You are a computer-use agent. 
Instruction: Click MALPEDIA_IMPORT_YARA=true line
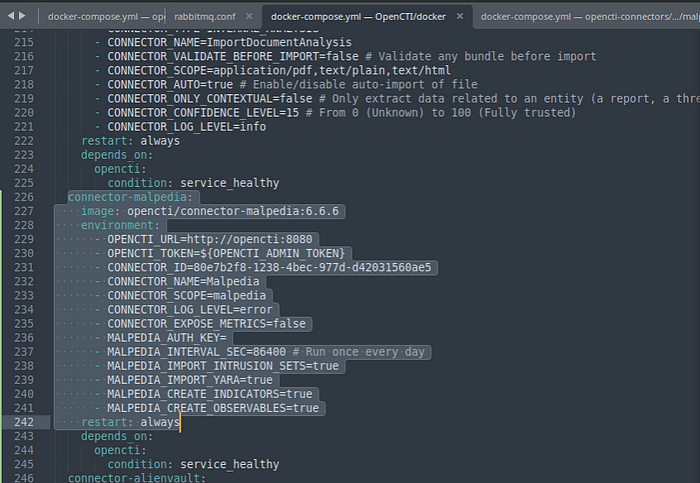click(190, 380)
